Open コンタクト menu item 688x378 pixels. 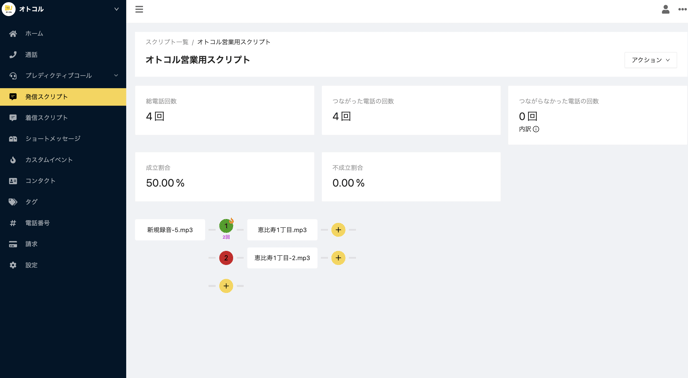(63, 181)
